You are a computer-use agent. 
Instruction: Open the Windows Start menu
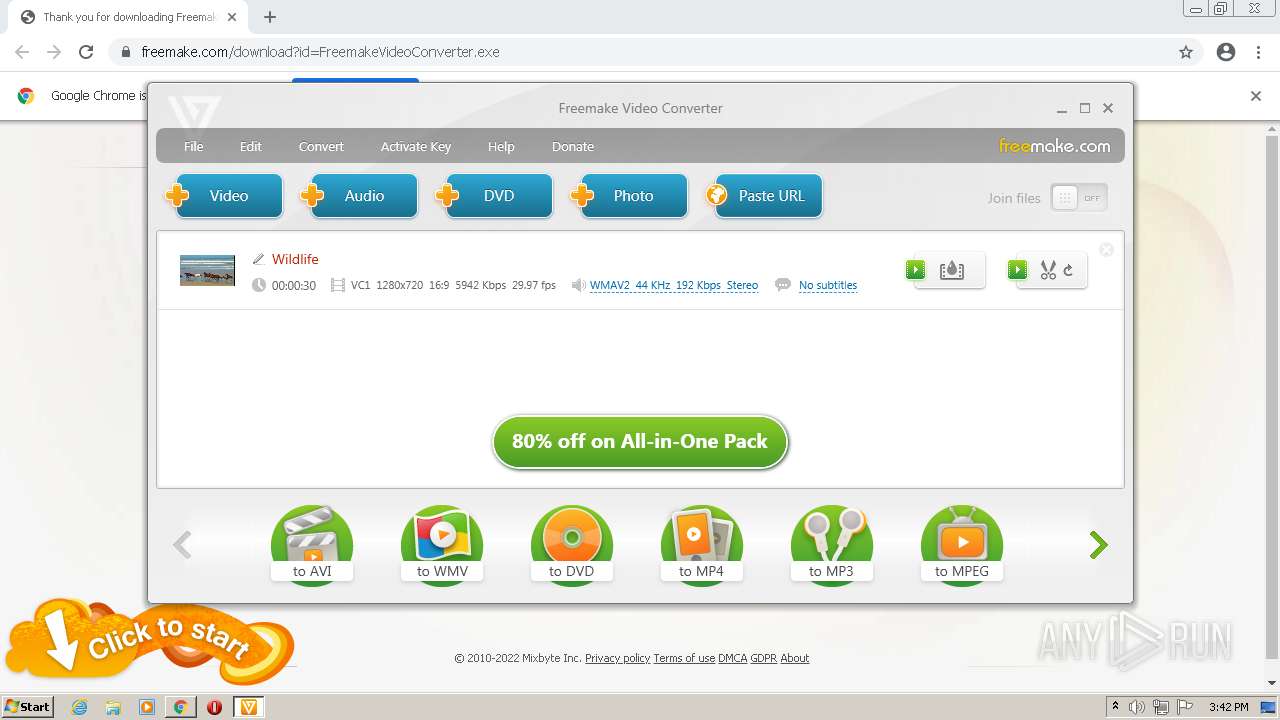28,706
